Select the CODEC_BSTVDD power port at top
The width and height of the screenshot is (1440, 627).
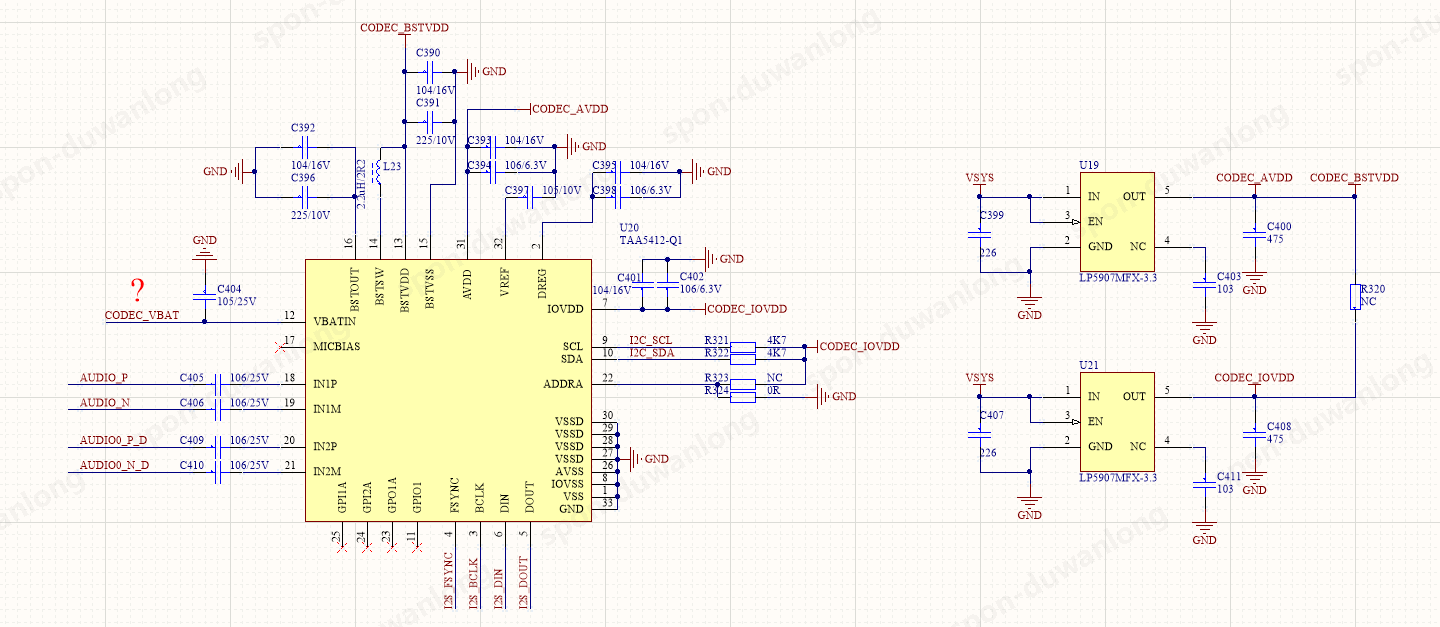(x=403, y=28)
